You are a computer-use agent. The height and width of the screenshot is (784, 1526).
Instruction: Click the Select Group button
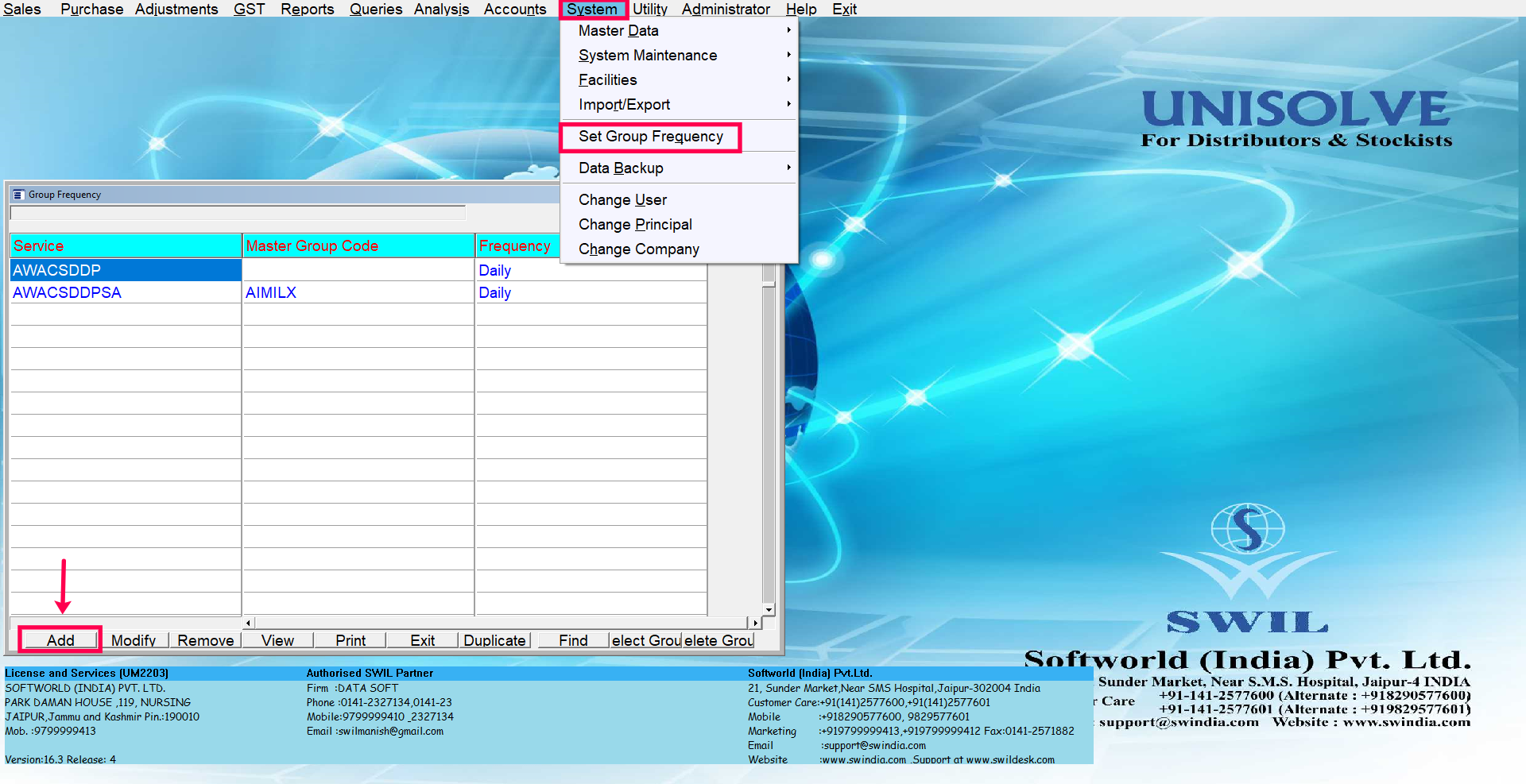point(646,640)
